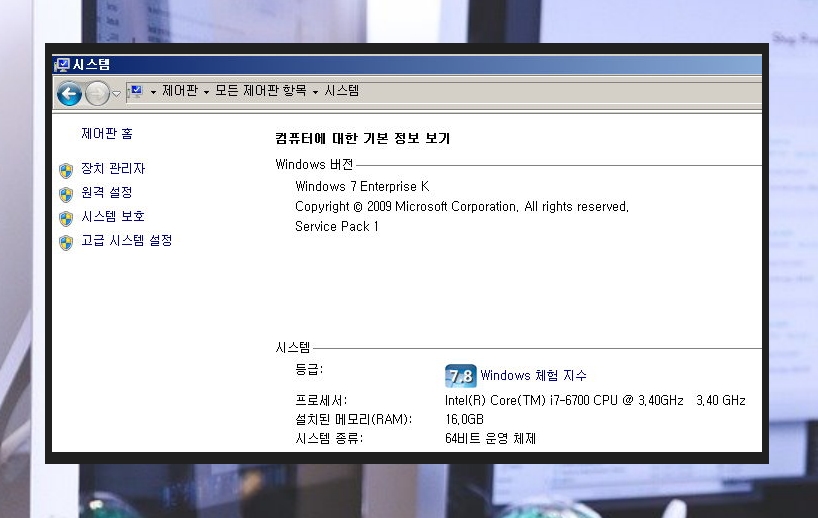The height and width of the screenshot is (518, 818).
Task: Click shield icon next to 장치 관리자
Action: coord(66,171)
